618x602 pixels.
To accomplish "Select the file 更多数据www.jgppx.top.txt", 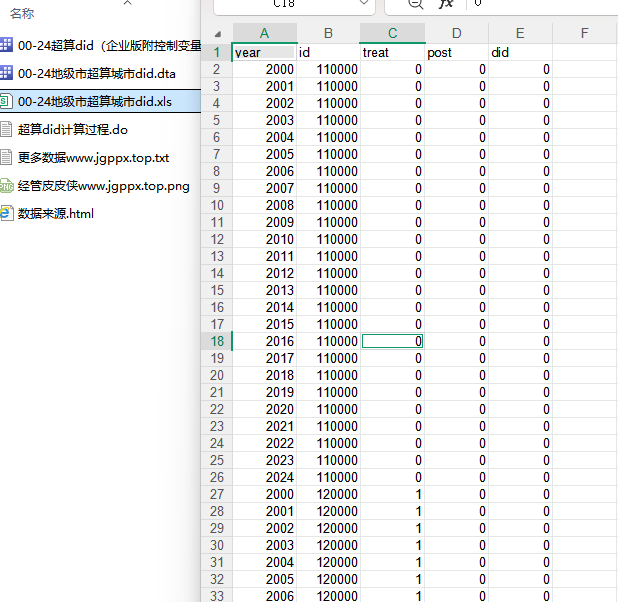I will (x=93, y=158).
